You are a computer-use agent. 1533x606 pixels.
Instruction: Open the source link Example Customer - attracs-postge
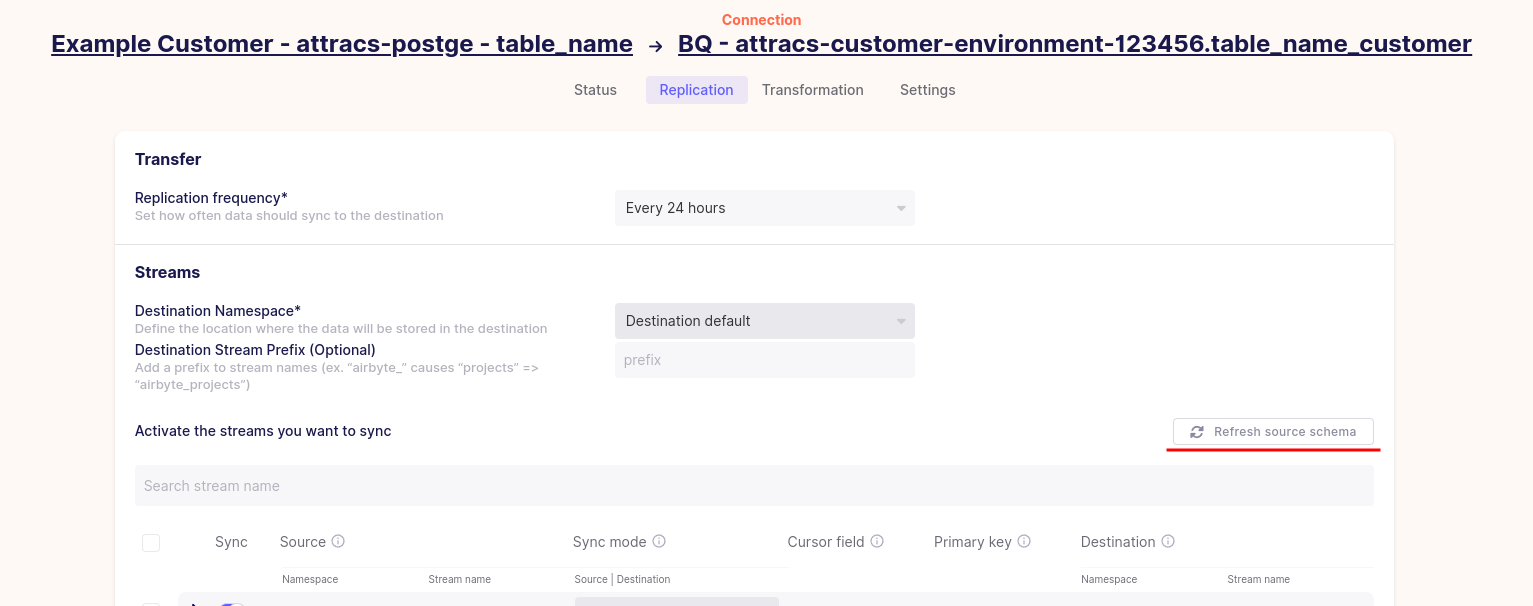(342, 44)
